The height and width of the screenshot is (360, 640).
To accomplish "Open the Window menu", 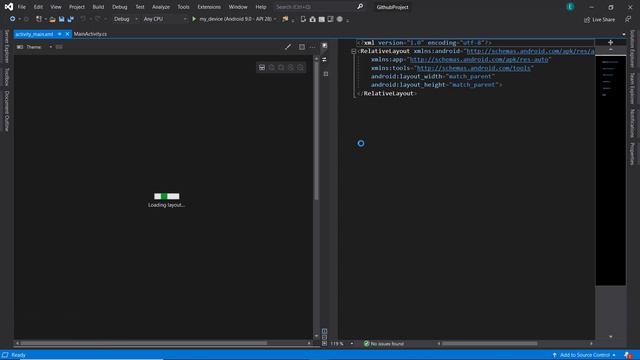I will click(x=238, y=7).
